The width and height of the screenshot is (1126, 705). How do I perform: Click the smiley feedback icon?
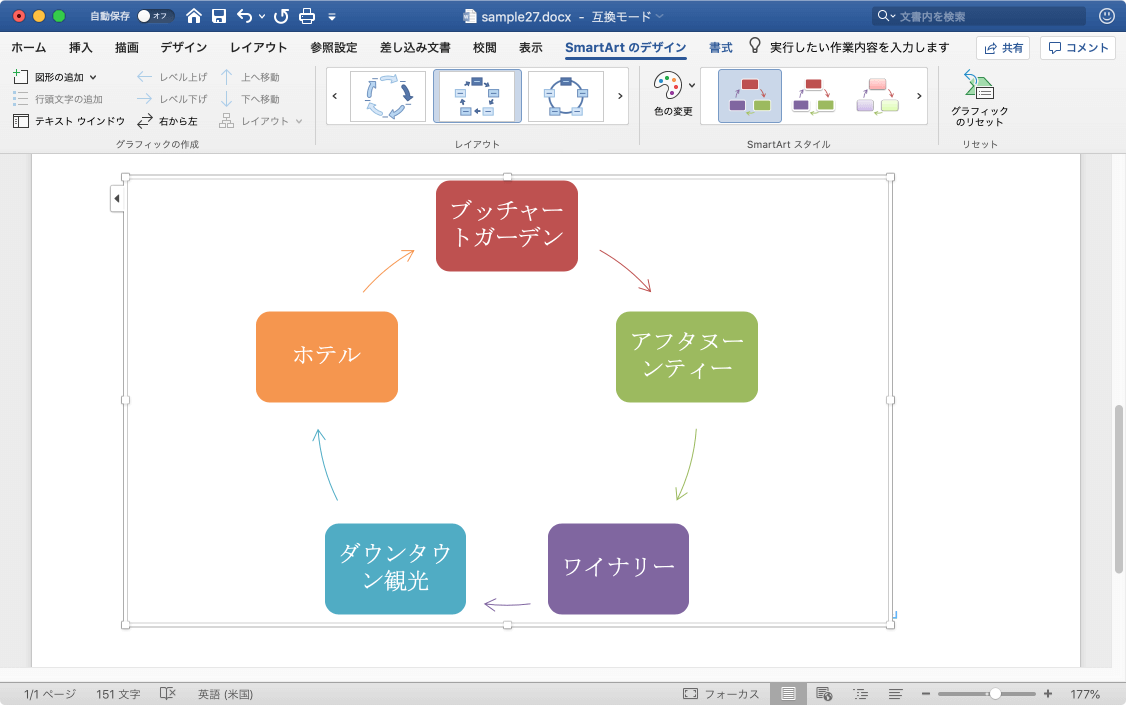[1107, 16]
